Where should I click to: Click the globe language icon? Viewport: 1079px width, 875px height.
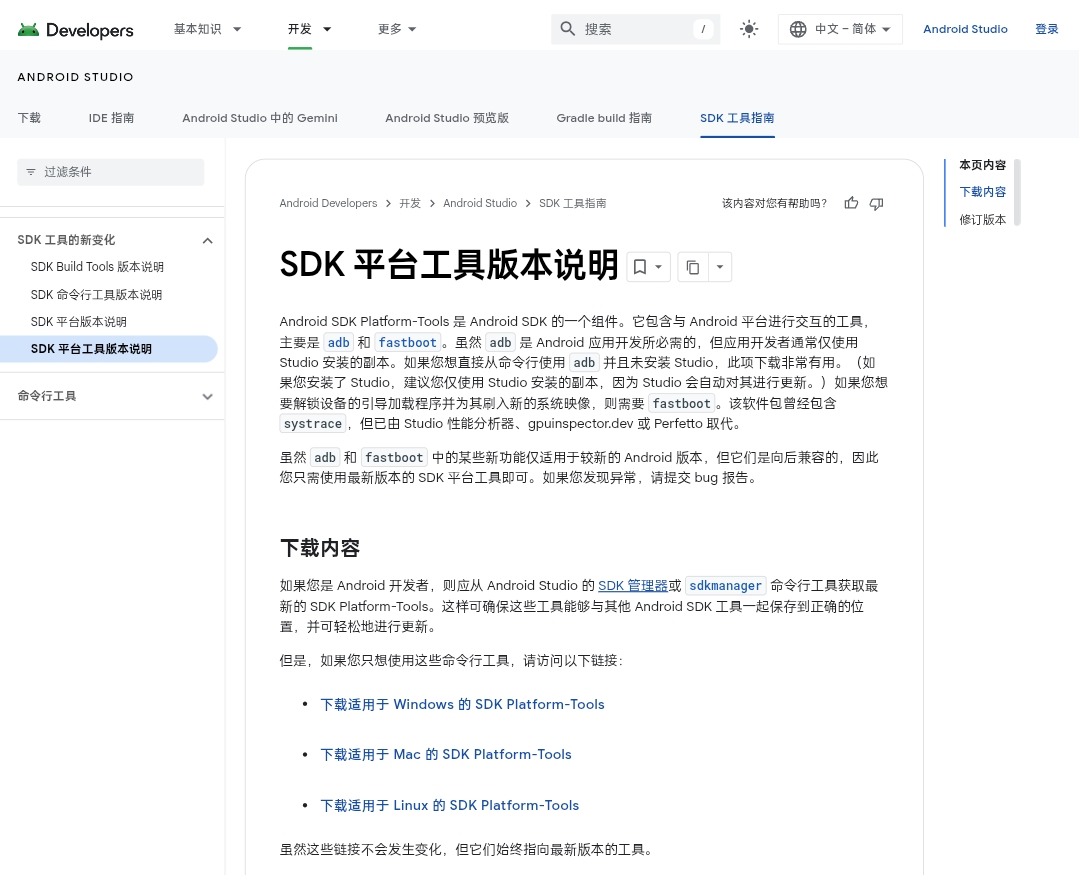[x=798, y=29]
